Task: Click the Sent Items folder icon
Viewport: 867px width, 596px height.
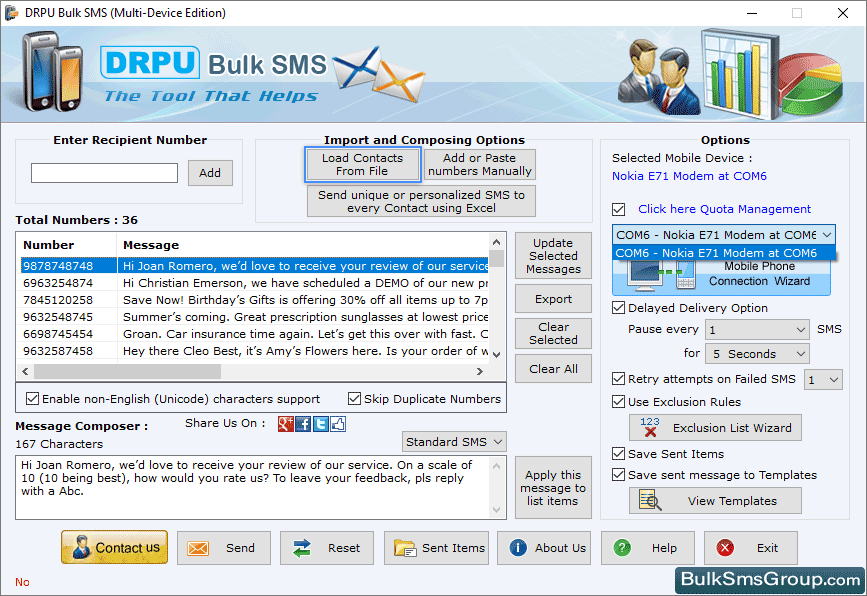Action: 405,548
